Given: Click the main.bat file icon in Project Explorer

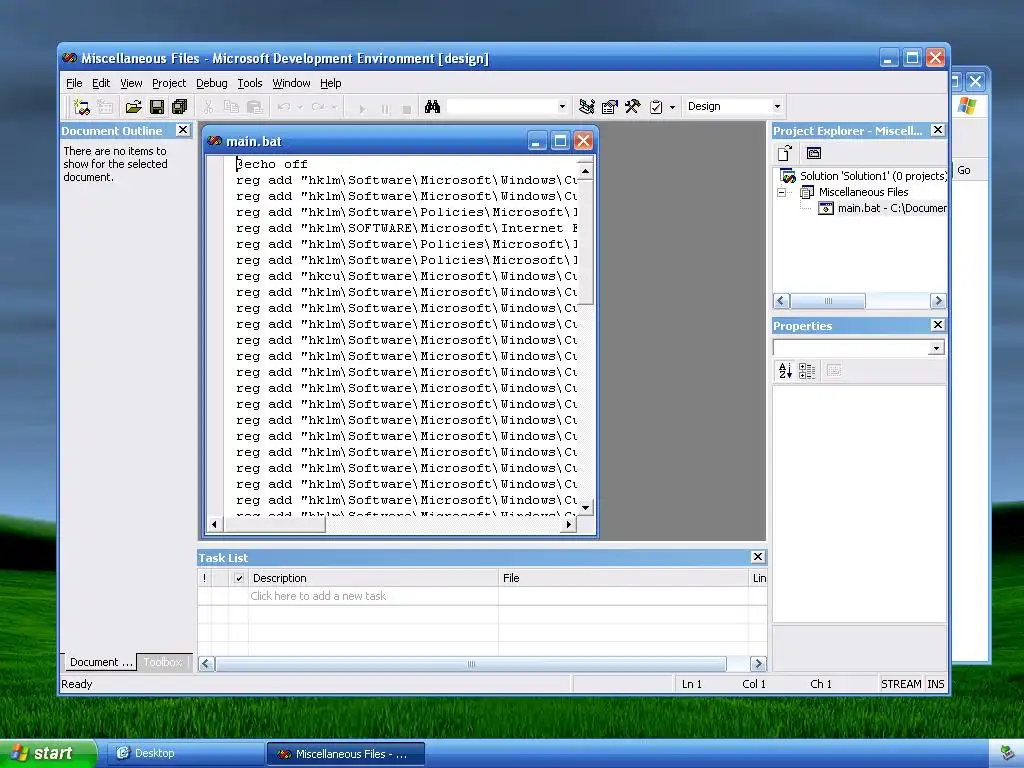Looking at the screenshot, I should pos(826,208).
